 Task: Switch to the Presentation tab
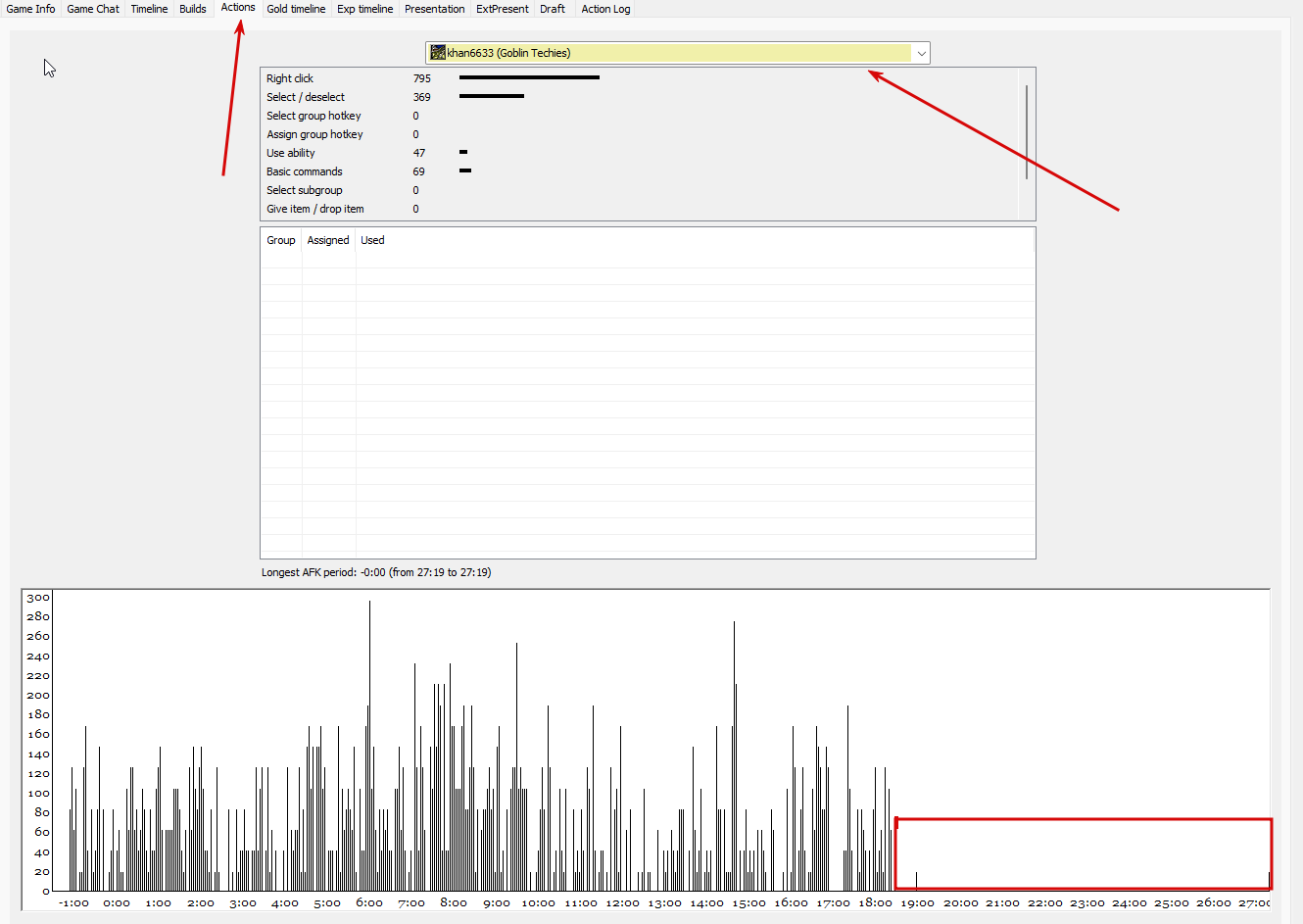(435, 9)
